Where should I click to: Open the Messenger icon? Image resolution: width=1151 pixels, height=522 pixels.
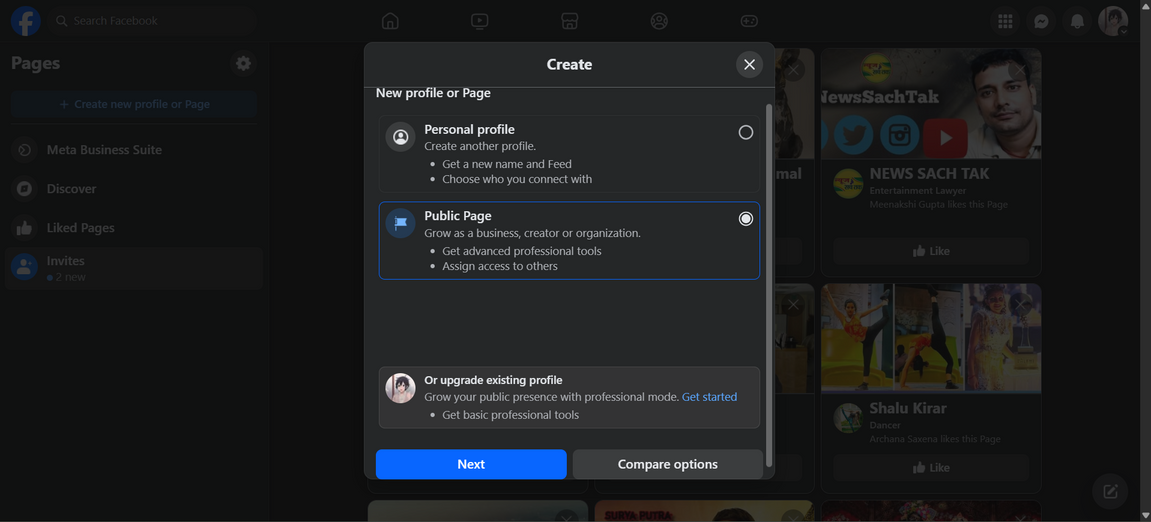[1041, 21]
